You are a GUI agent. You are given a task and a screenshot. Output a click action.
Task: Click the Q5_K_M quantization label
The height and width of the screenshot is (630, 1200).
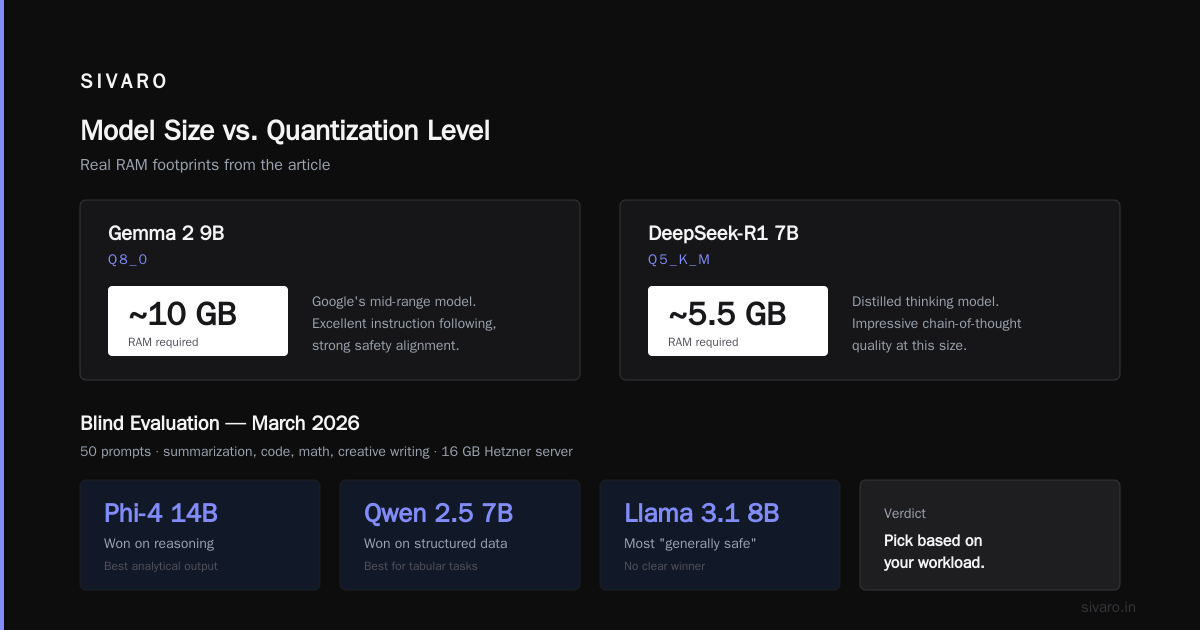[679, 259]
